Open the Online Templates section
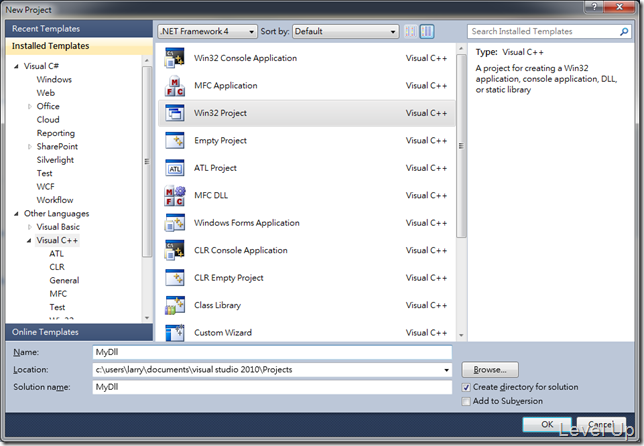 [79, 332]
